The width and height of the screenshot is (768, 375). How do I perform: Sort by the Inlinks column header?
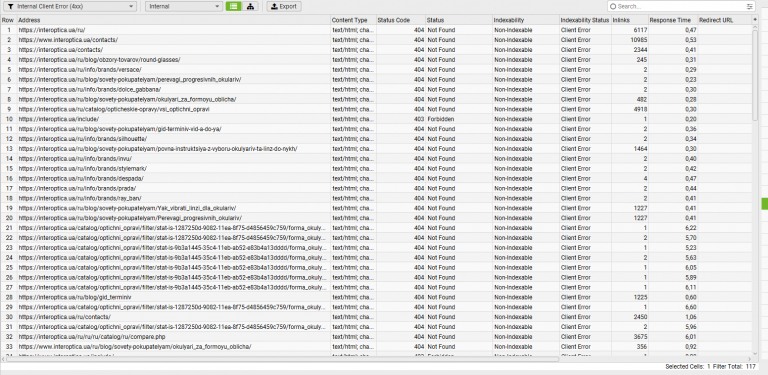coord(630,20)
